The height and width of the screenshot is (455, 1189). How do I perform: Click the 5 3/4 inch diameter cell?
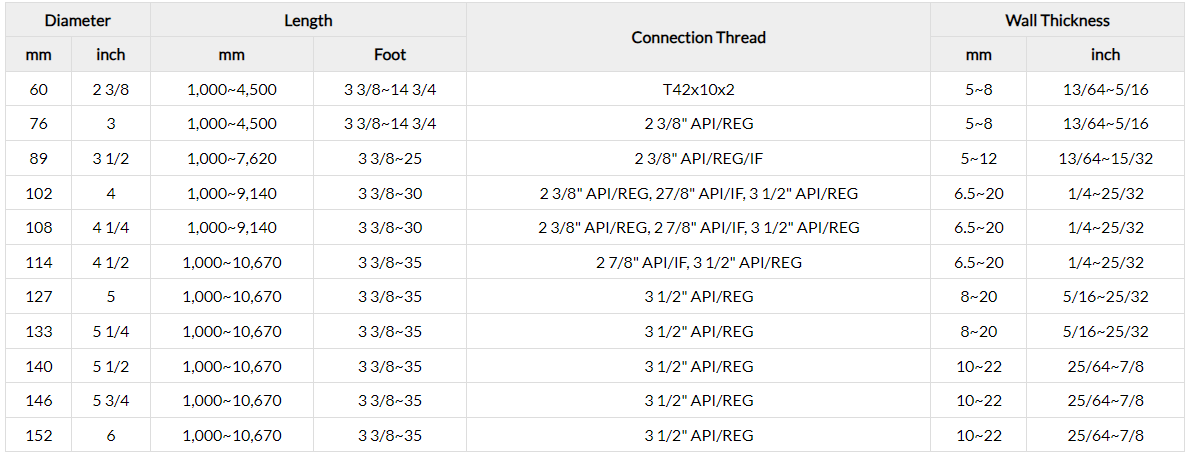pos(110,401)
